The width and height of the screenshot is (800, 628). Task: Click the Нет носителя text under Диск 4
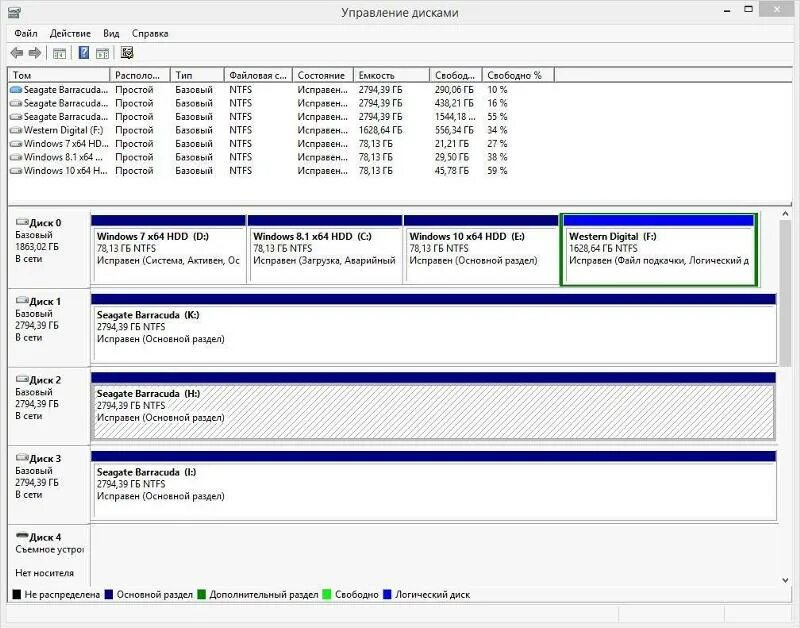click(44, 573)
